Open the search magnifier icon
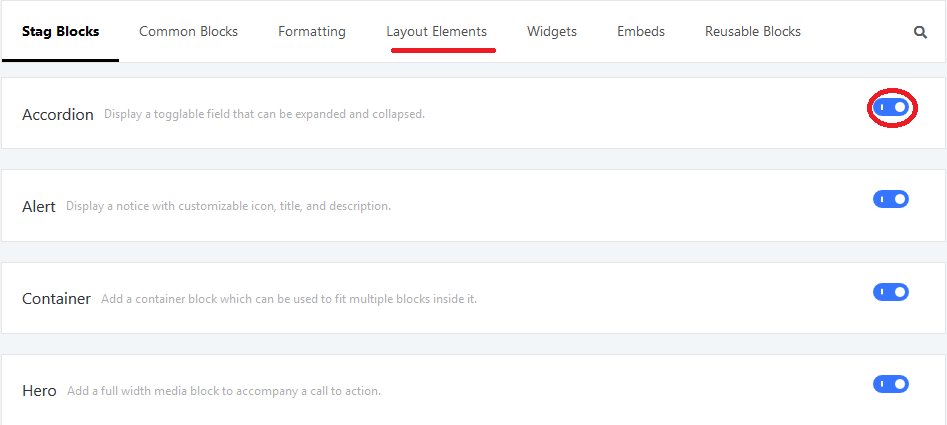Viewport: 947px width, 425px height. [920, 33]
